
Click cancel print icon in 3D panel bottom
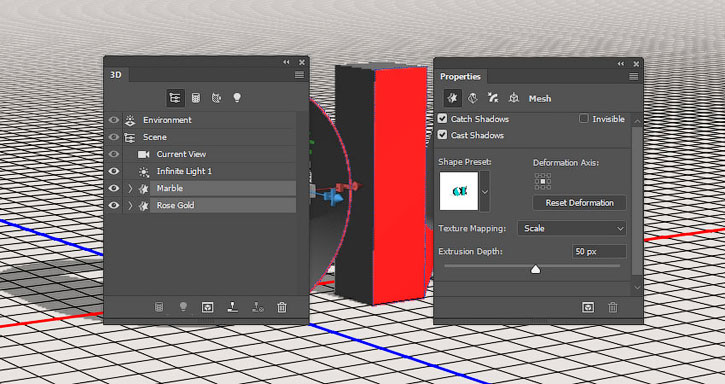258,307
